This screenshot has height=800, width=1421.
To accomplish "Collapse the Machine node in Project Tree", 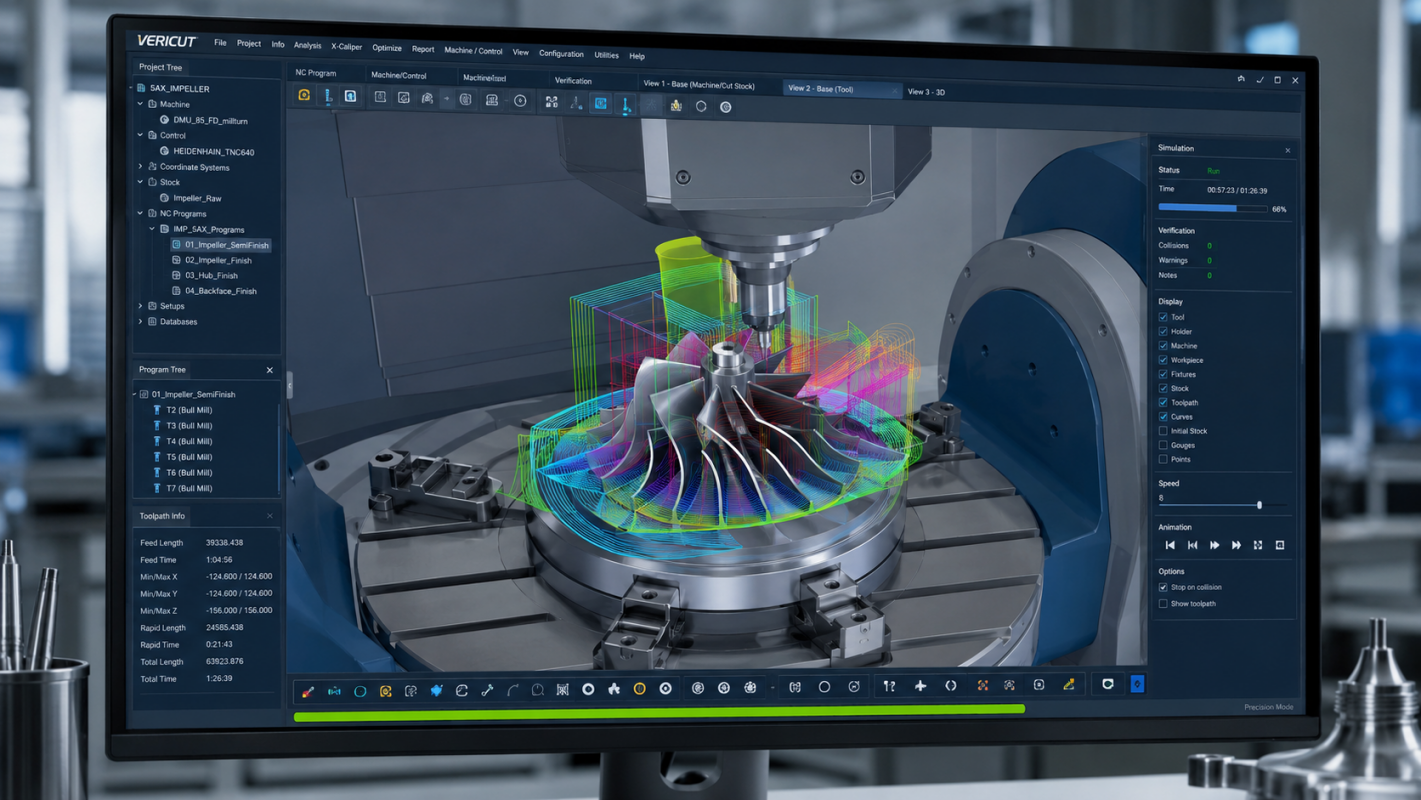I will pos(141,103).
